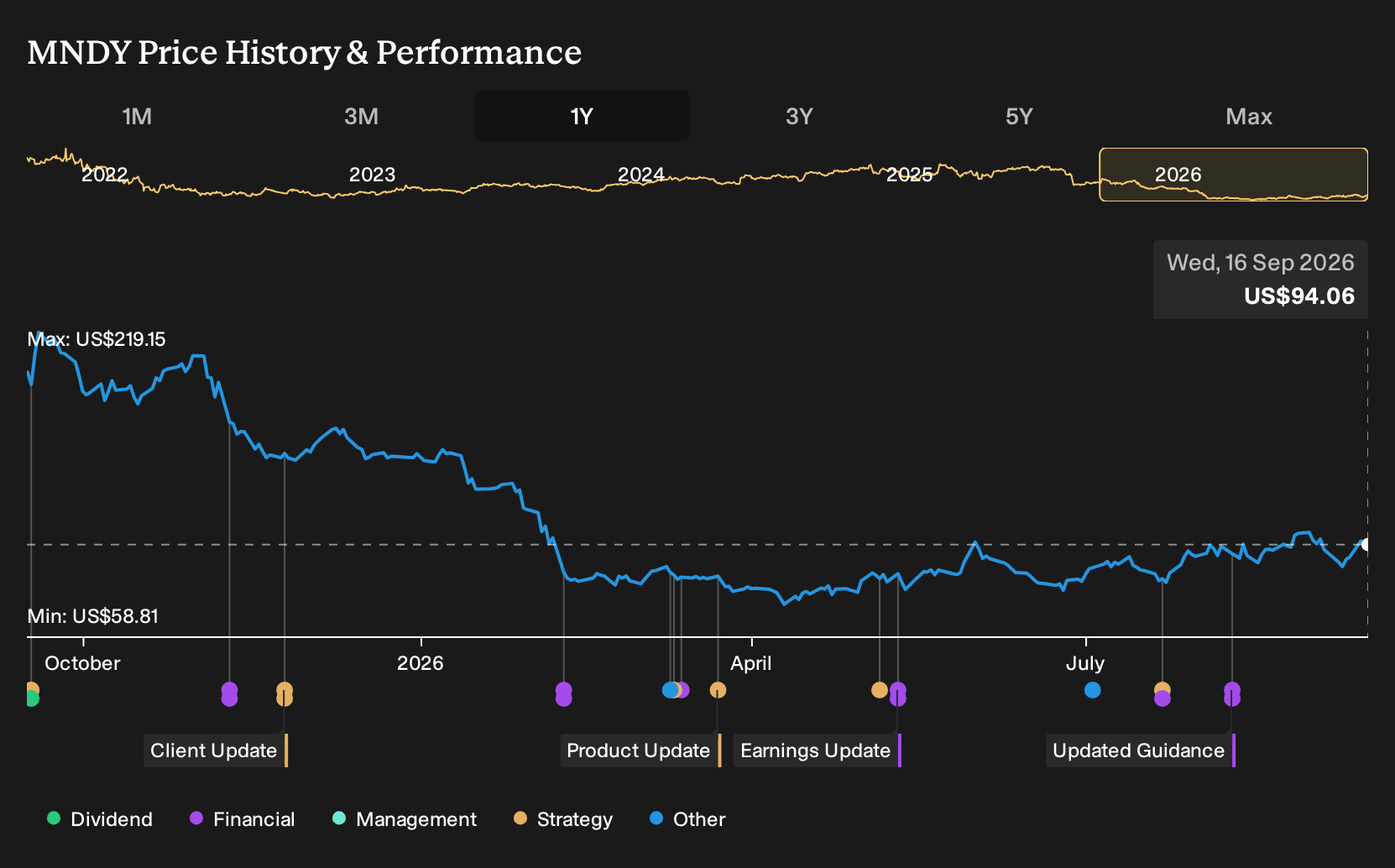Open the Earnings Update event label

pyautogui.click(x=817, y=750)
